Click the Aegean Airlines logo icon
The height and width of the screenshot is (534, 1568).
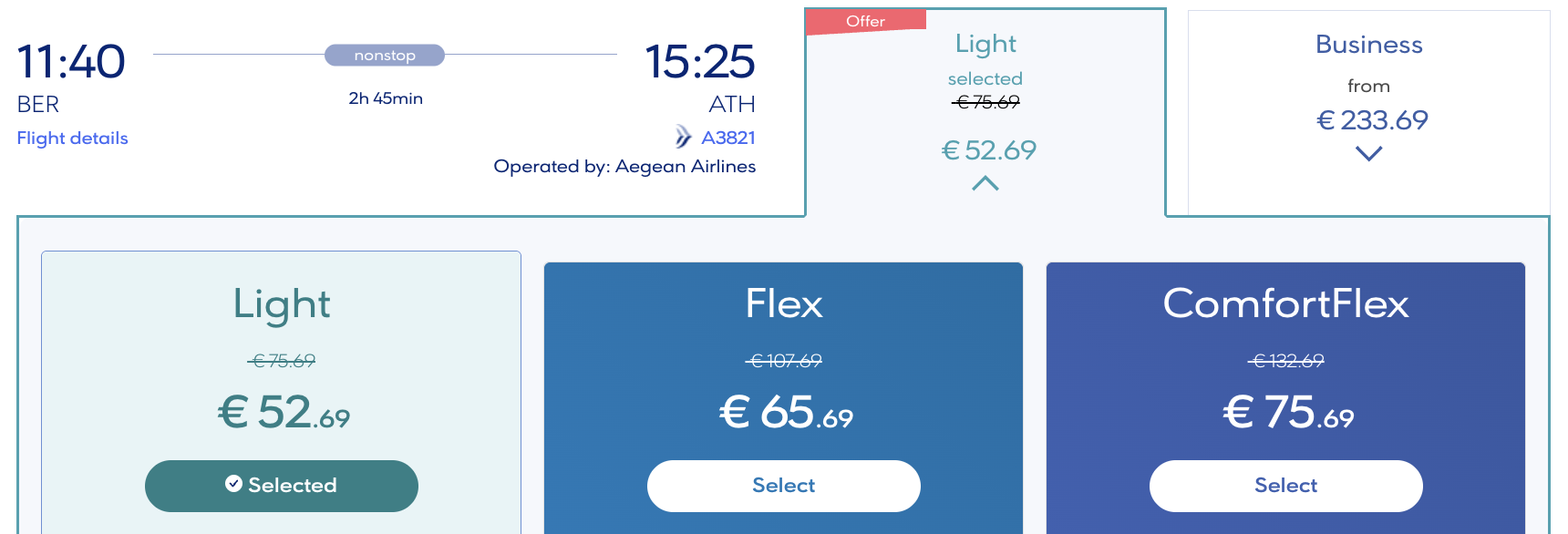[683, 138]
